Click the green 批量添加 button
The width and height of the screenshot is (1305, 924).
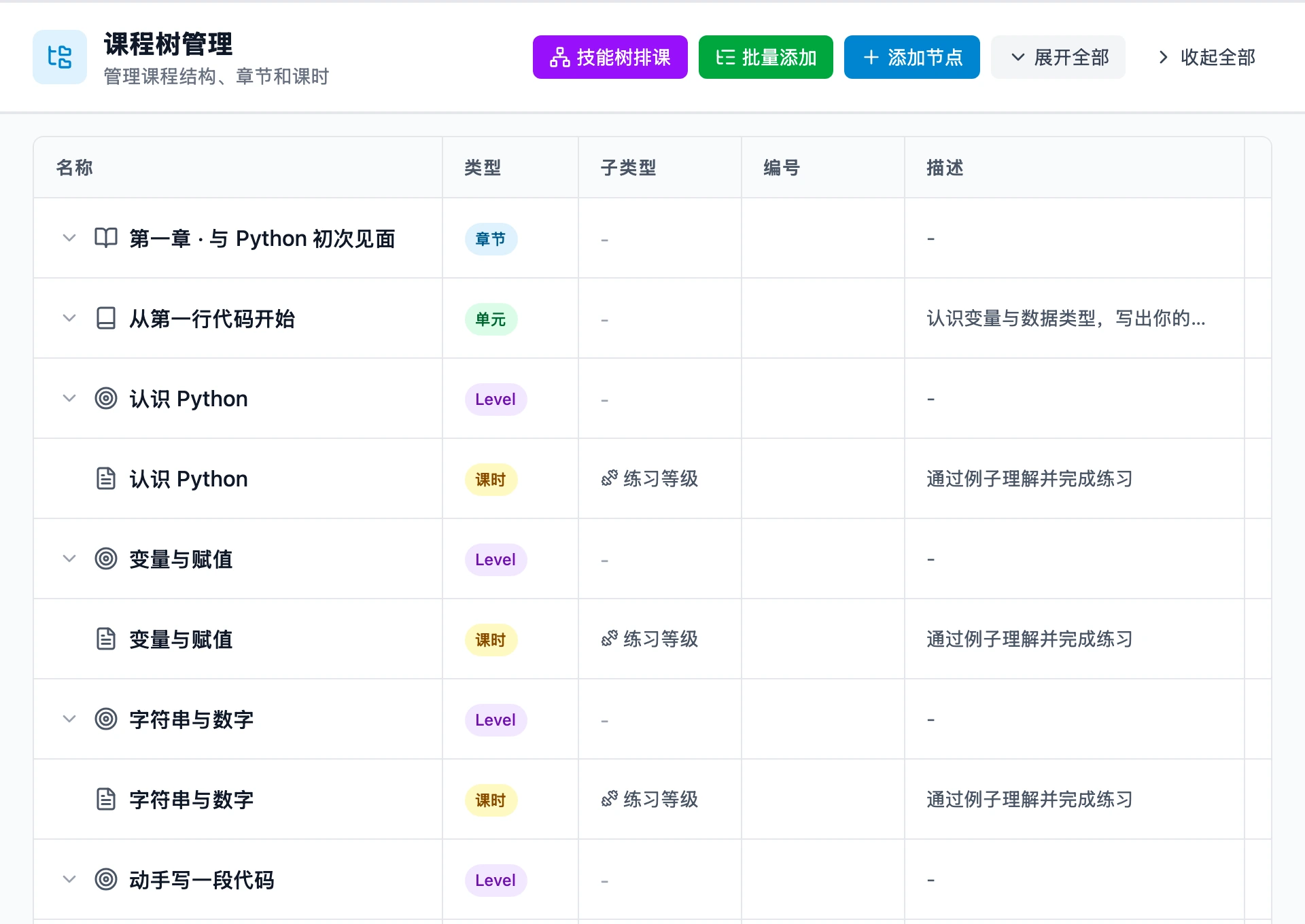(x=766, y=57)
